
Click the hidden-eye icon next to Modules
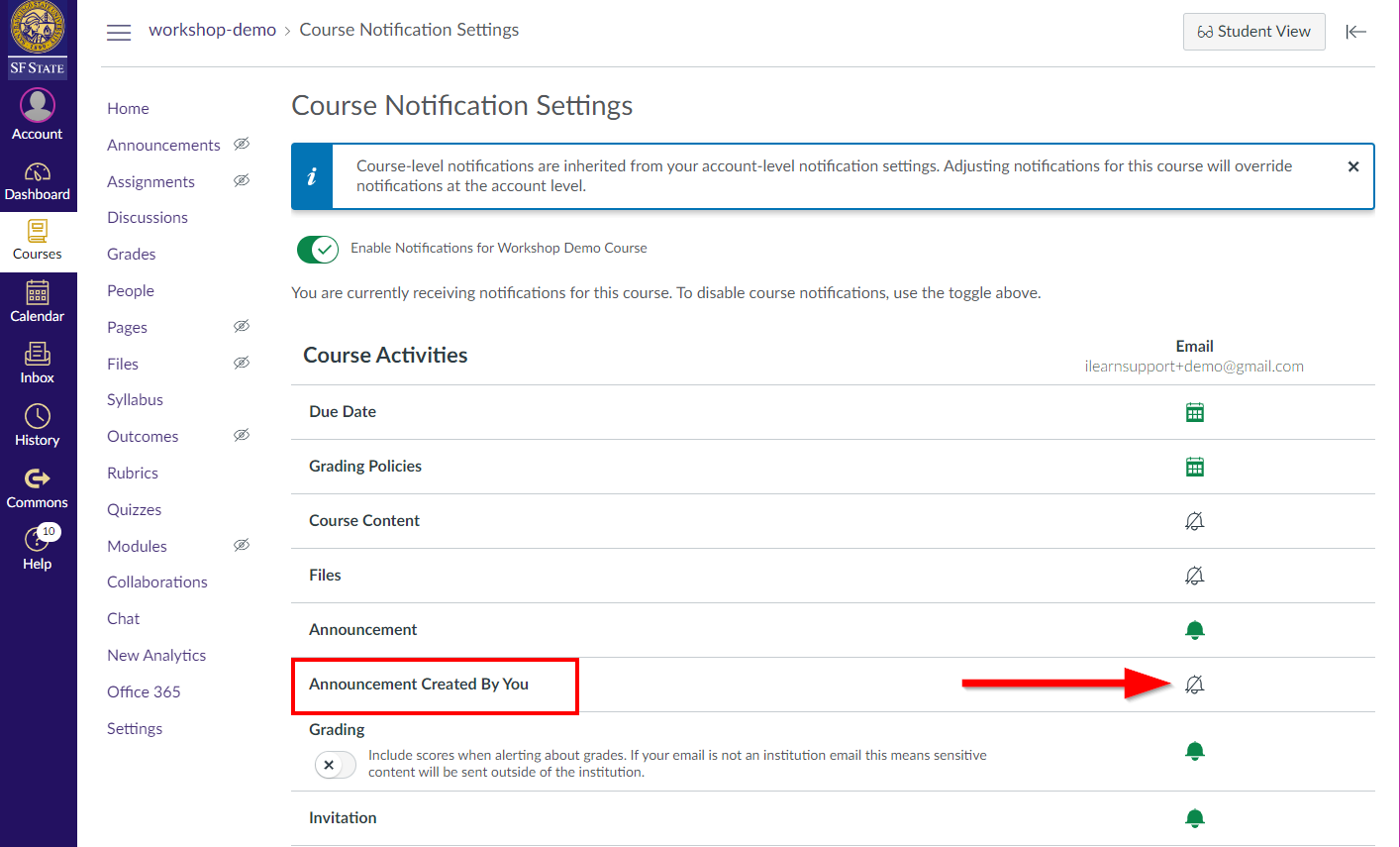click(x=241, y=545)
